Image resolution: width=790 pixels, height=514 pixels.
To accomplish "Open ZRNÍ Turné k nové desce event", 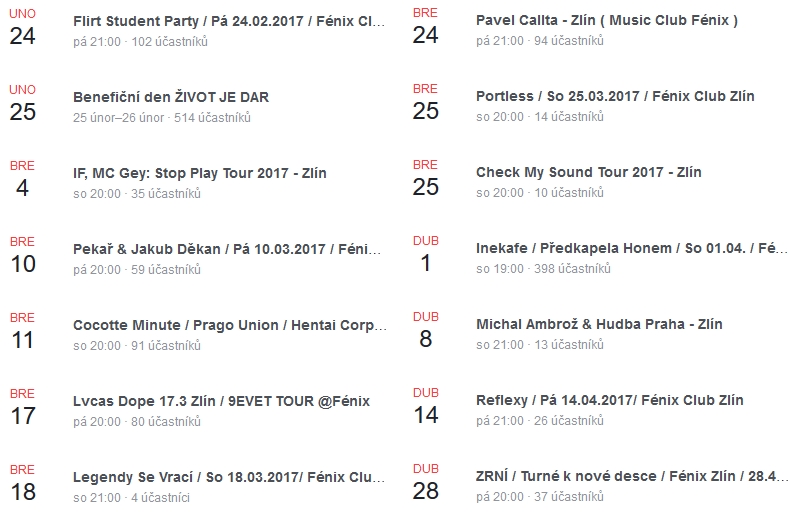I will (632, 476).
